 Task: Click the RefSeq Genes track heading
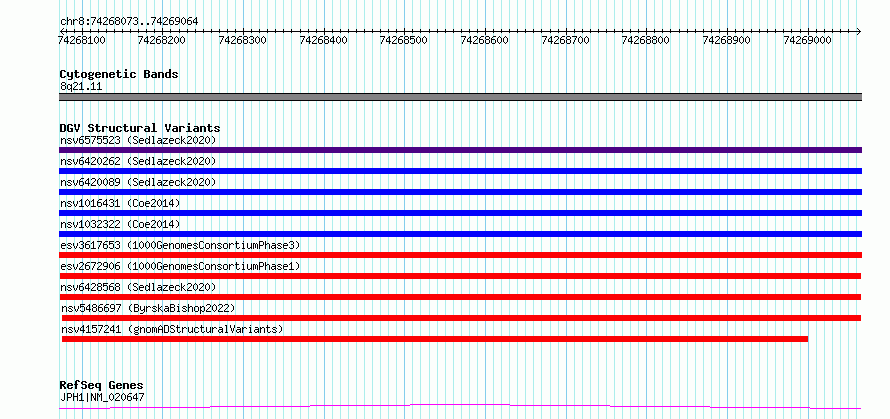pos(102,386)
